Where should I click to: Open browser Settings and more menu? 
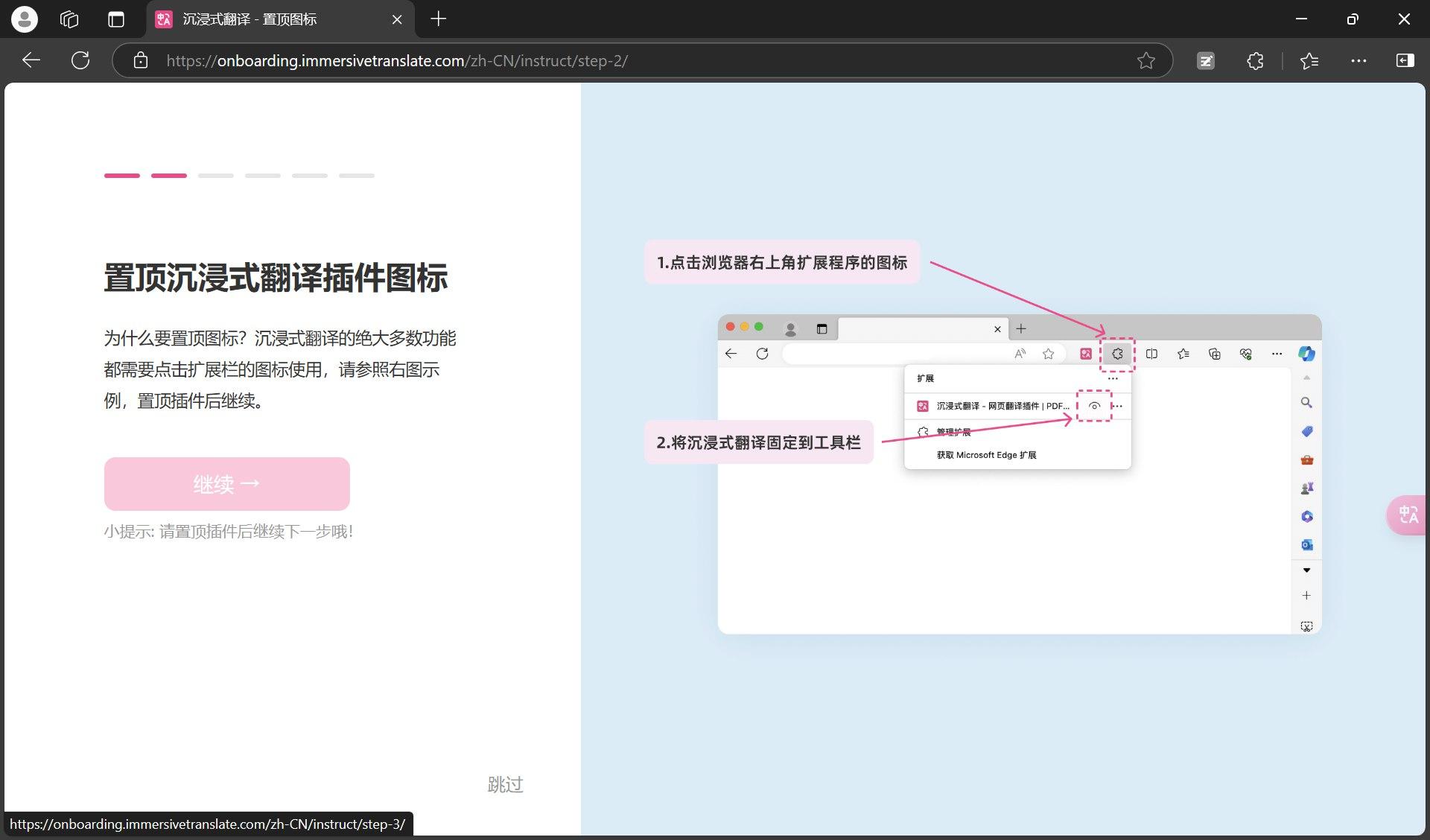pyautogui.click(x=1358, y=60)
